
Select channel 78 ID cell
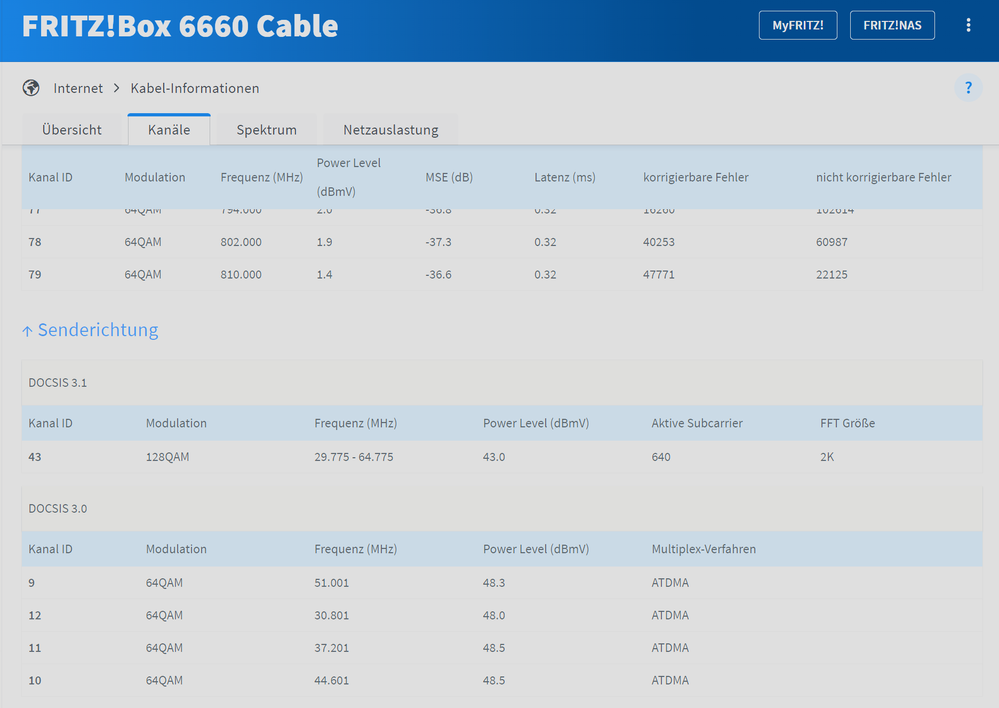click(x=35, y=242)
